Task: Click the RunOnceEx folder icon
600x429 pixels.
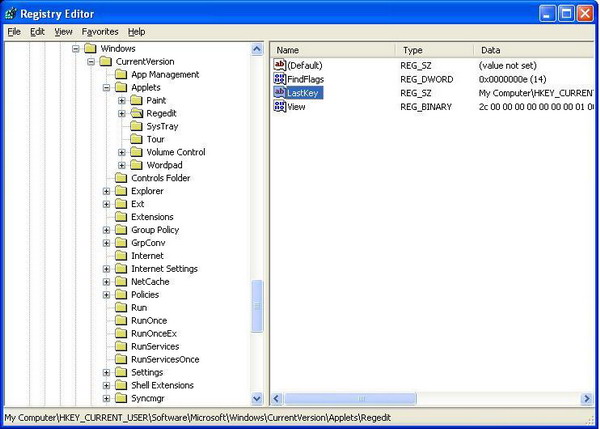Action: (x=121, y=333)
